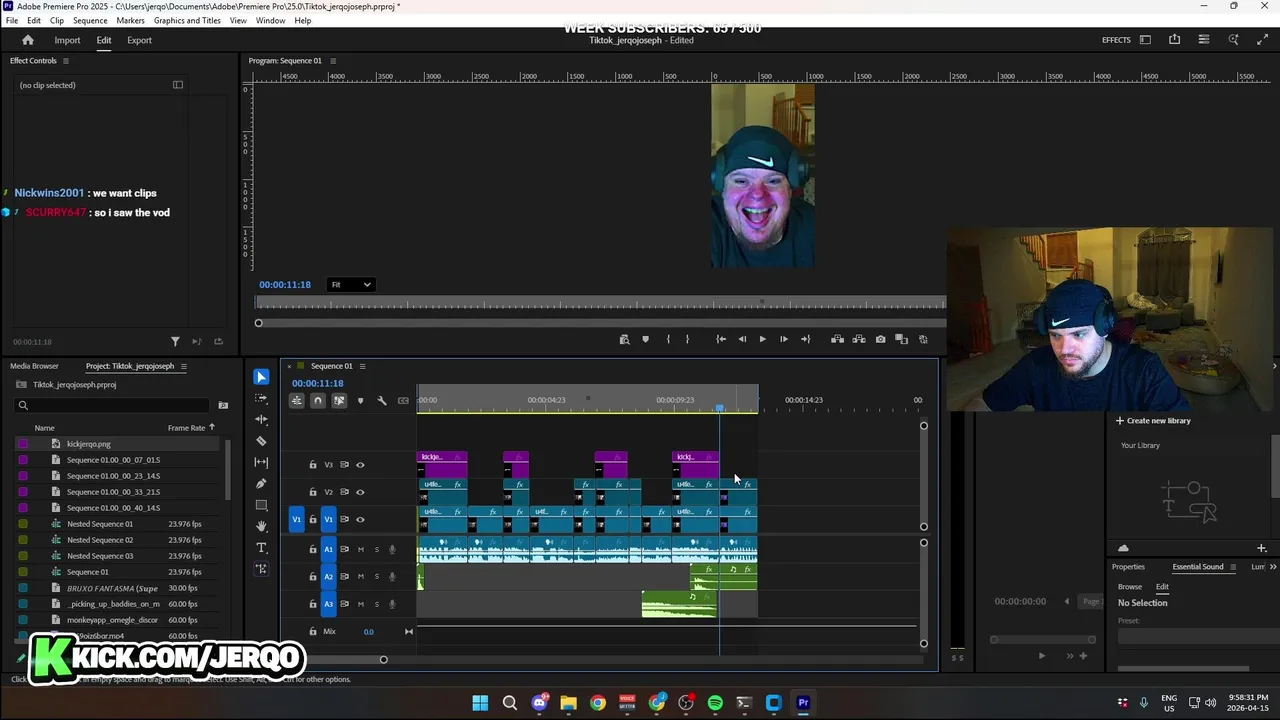
Task: Toggle V1 source patching button
Action: click(296, 519)
